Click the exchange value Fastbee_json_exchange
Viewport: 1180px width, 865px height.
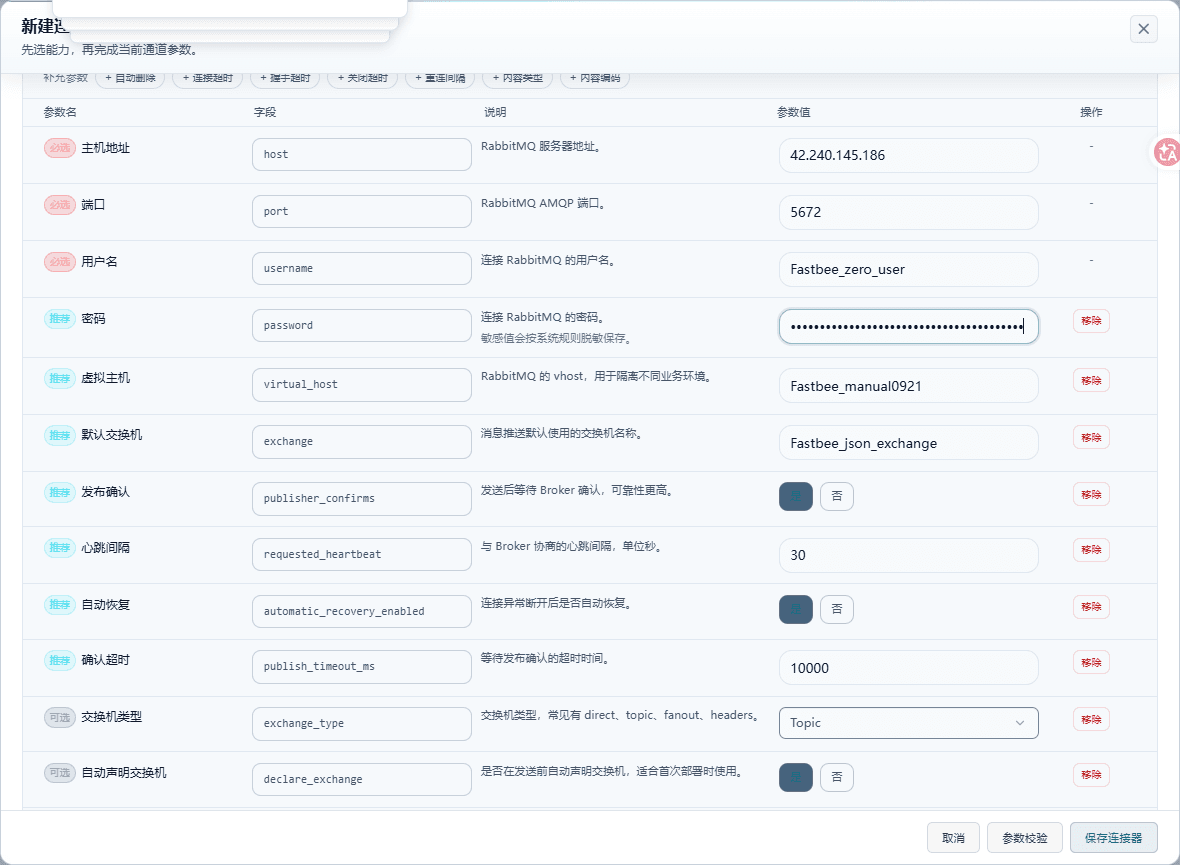pos(908,443)
